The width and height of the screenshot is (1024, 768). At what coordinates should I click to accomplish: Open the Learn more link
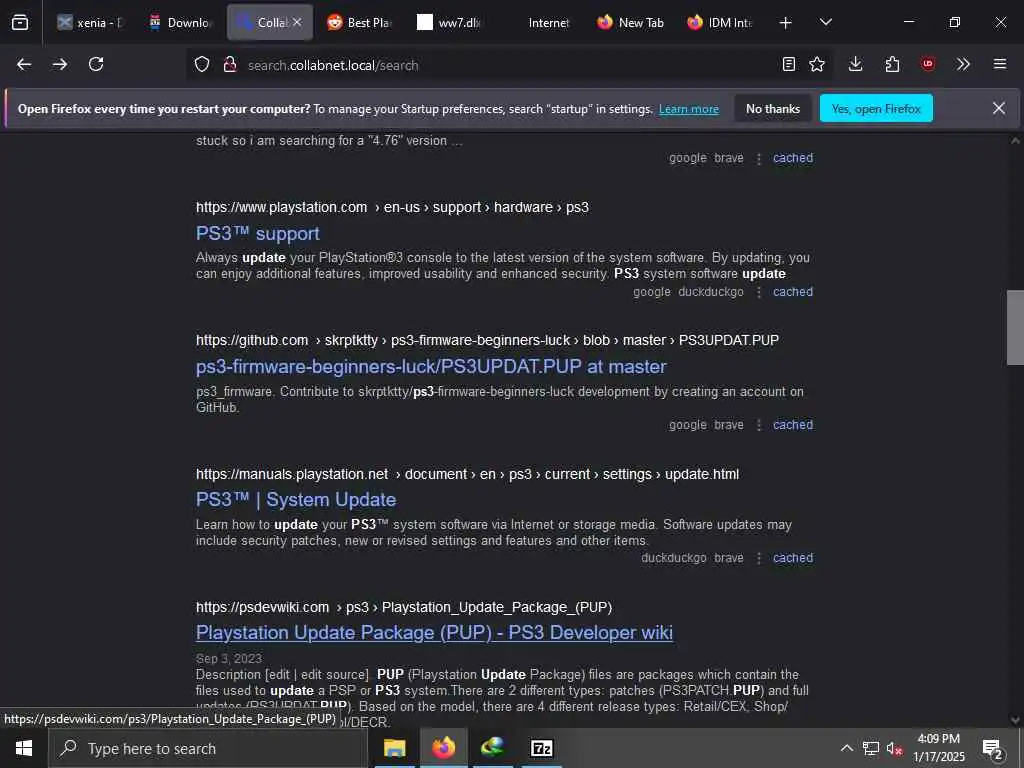pos(688,109)
